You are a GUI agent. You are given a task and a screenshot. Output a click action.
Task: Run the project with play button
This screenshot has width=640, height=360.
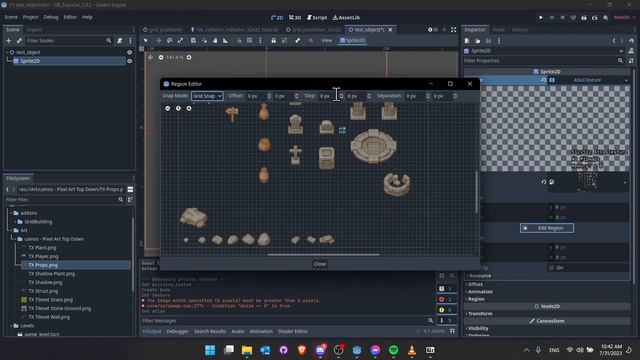541,18
